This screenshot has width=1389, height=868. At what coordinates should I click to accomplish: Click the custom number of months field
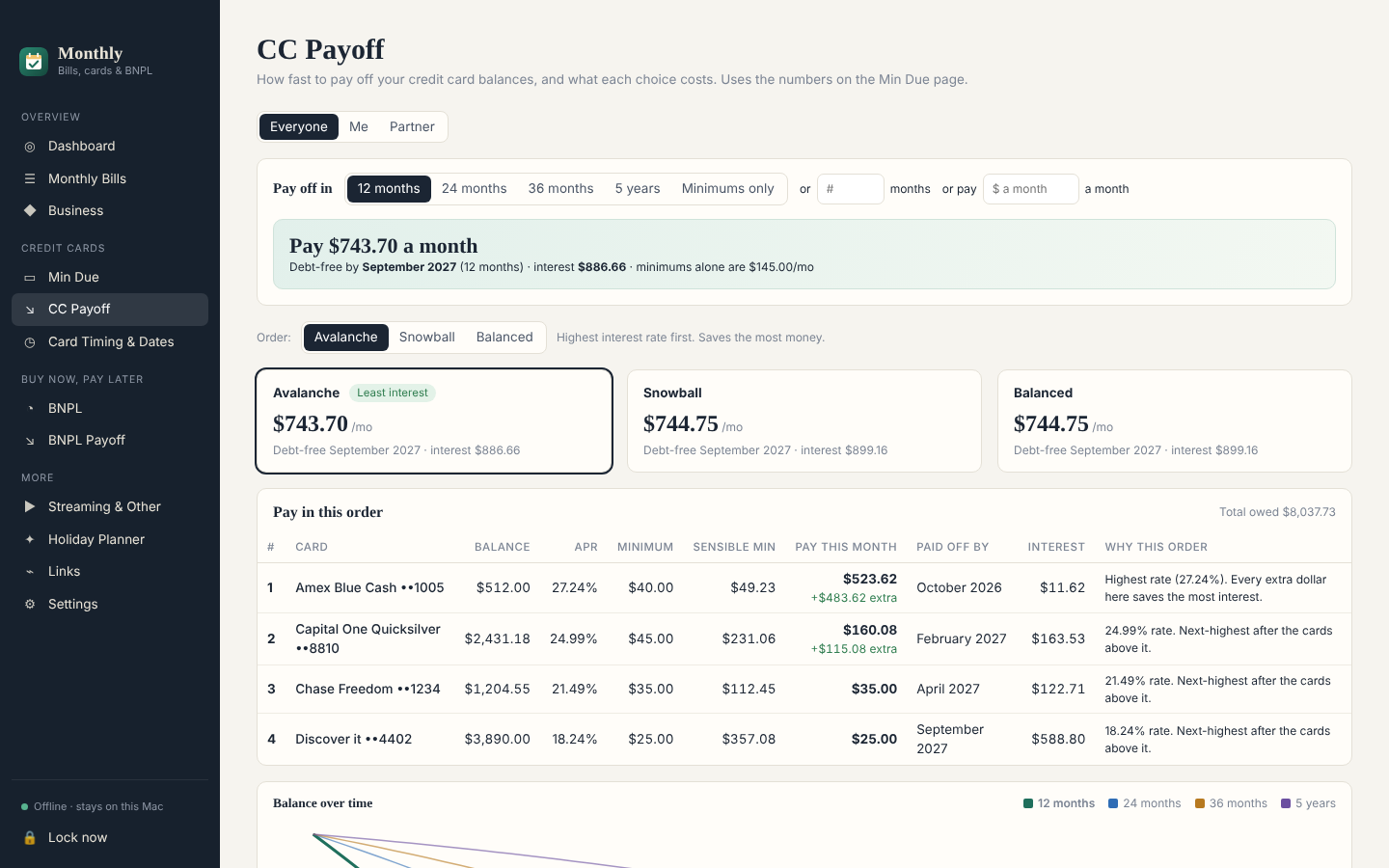coord(851,189)
